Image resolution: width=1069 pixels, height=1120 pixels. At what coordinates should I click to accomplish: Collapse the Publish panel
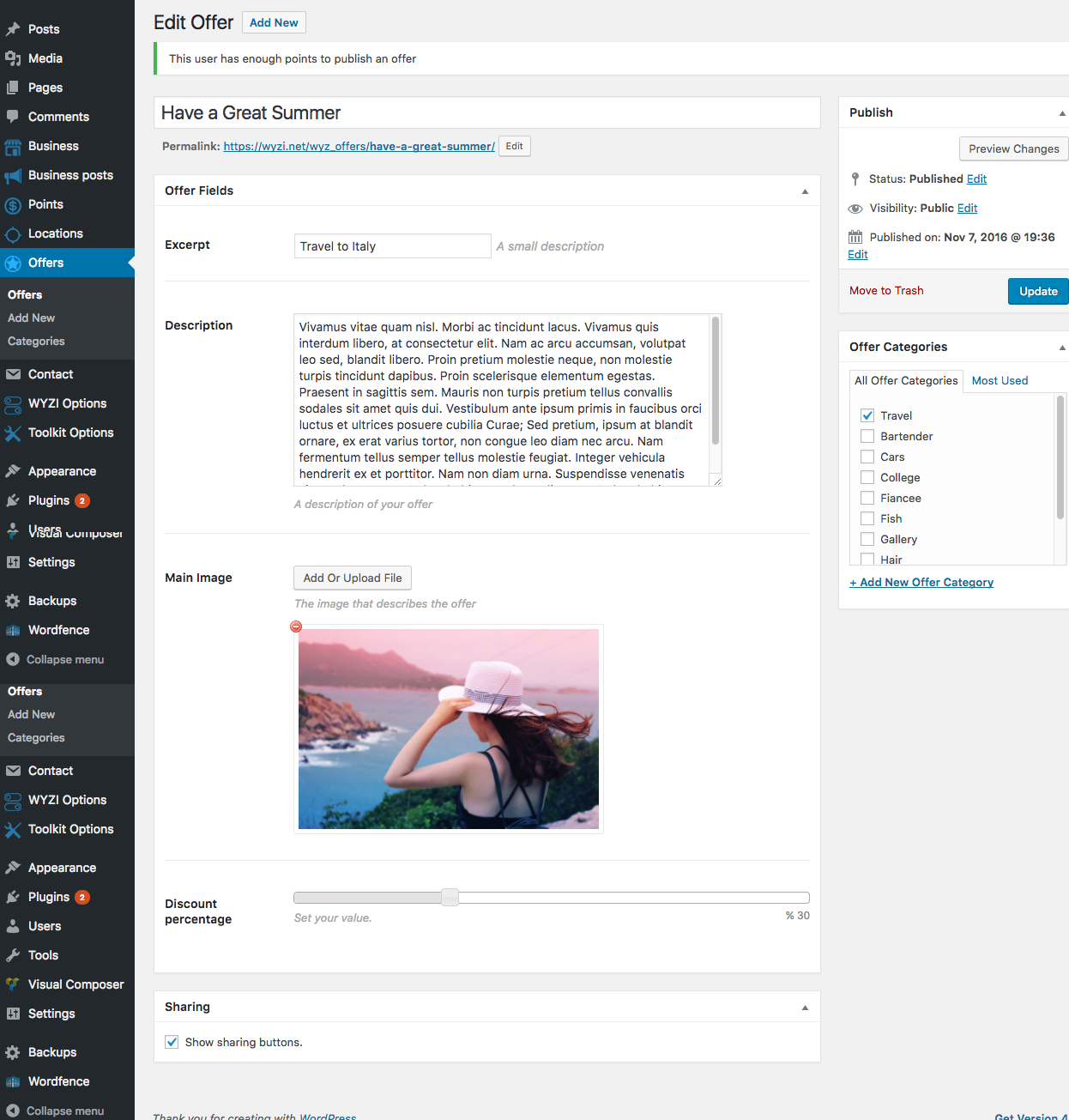[x=1061, y=113]
